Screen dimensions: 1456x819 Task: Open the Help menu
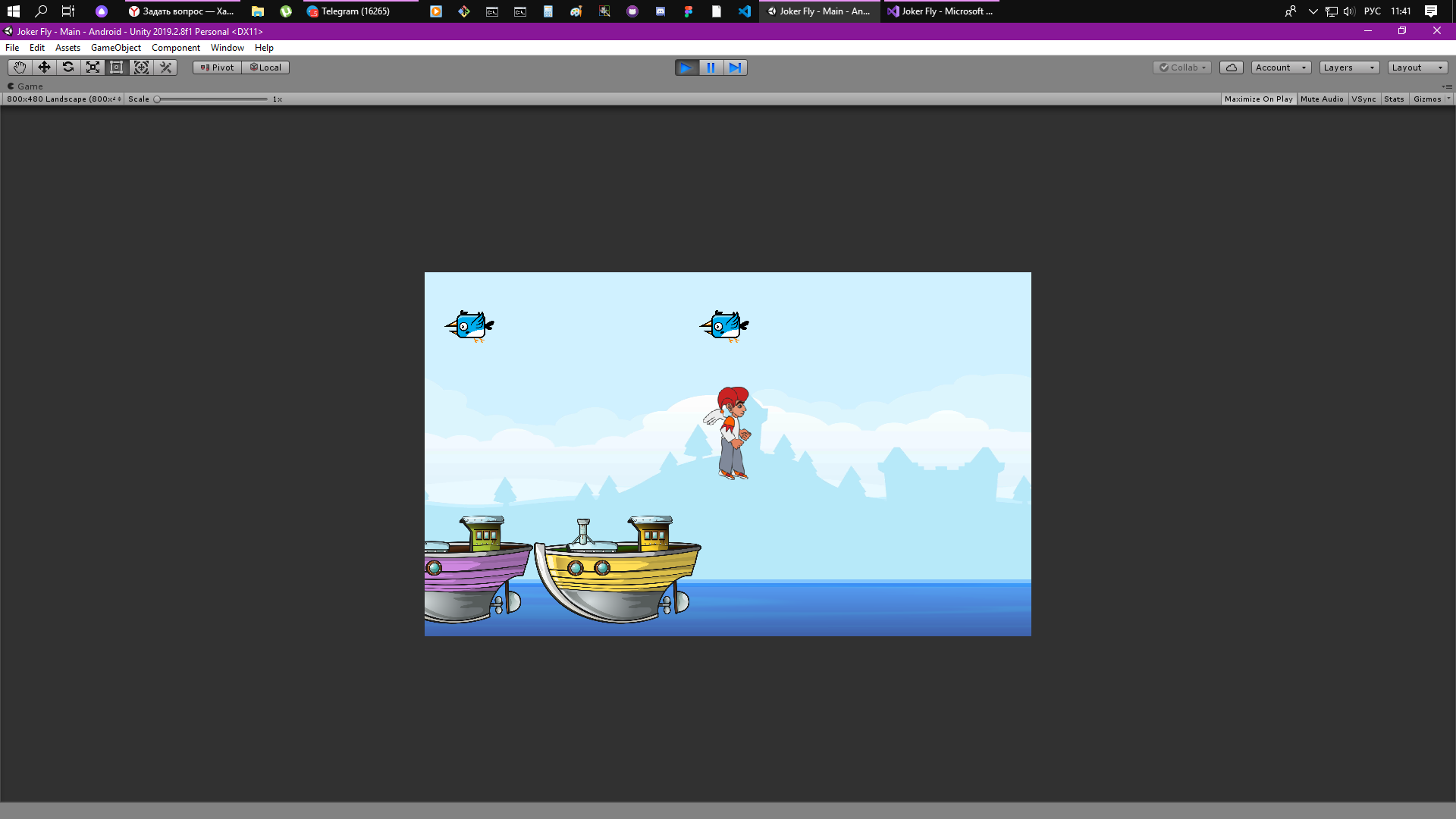pyautogui.click(x=264, y=48)
